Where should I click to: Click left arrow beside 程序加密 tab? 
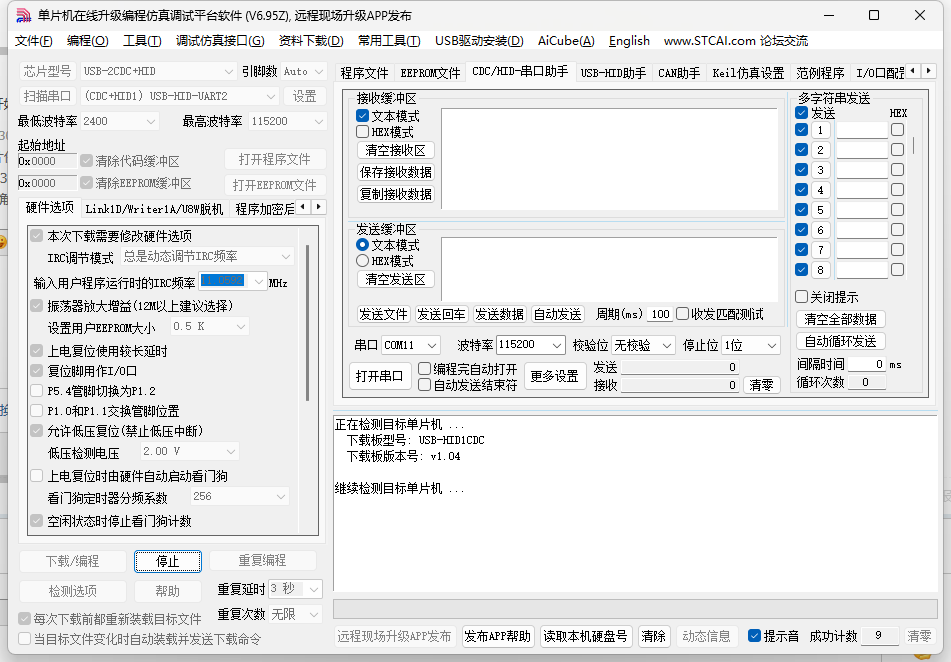(303, 207)
